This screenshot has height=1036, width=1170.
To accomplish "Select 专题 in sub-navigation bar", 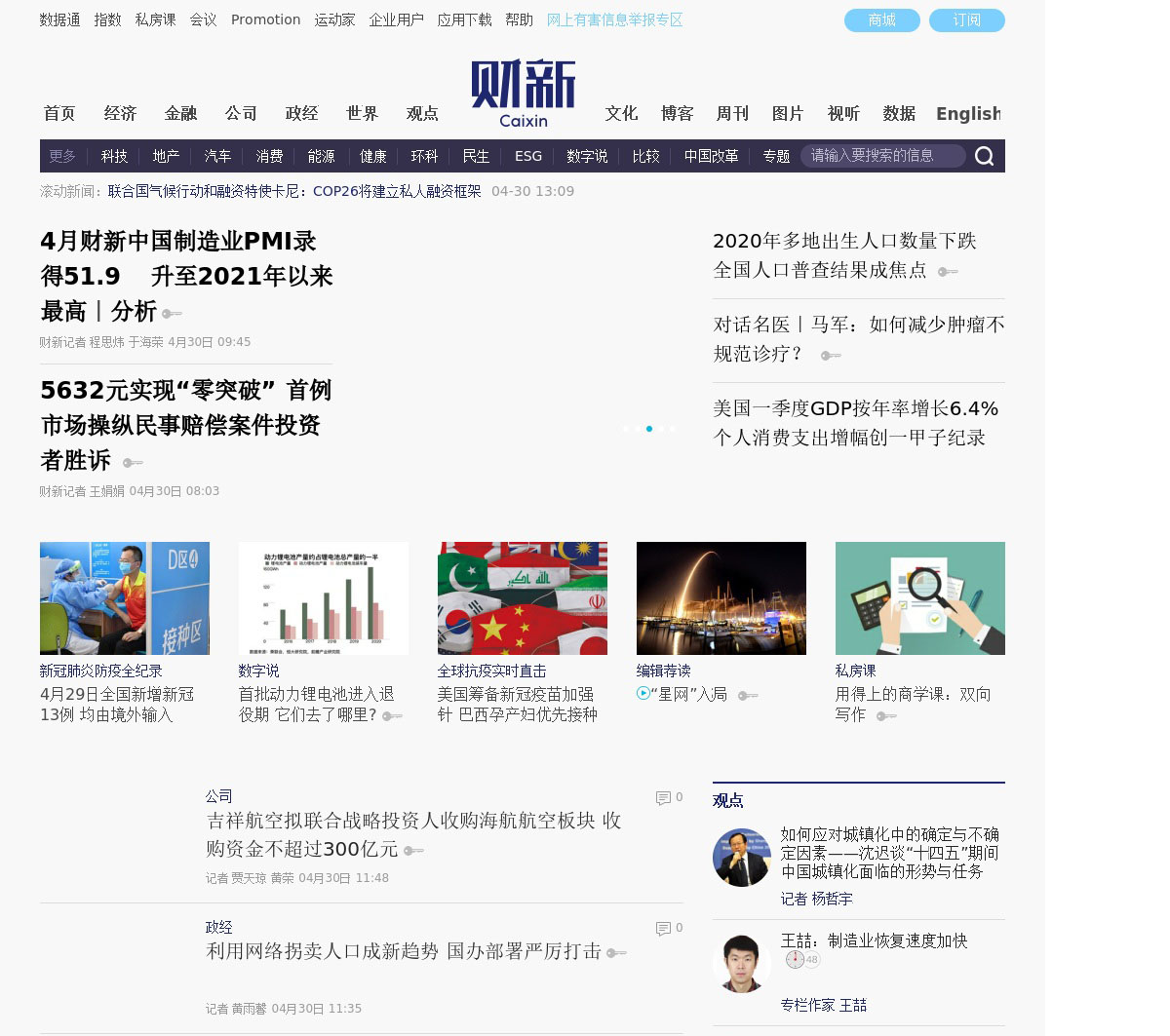I will click(776, 156).
